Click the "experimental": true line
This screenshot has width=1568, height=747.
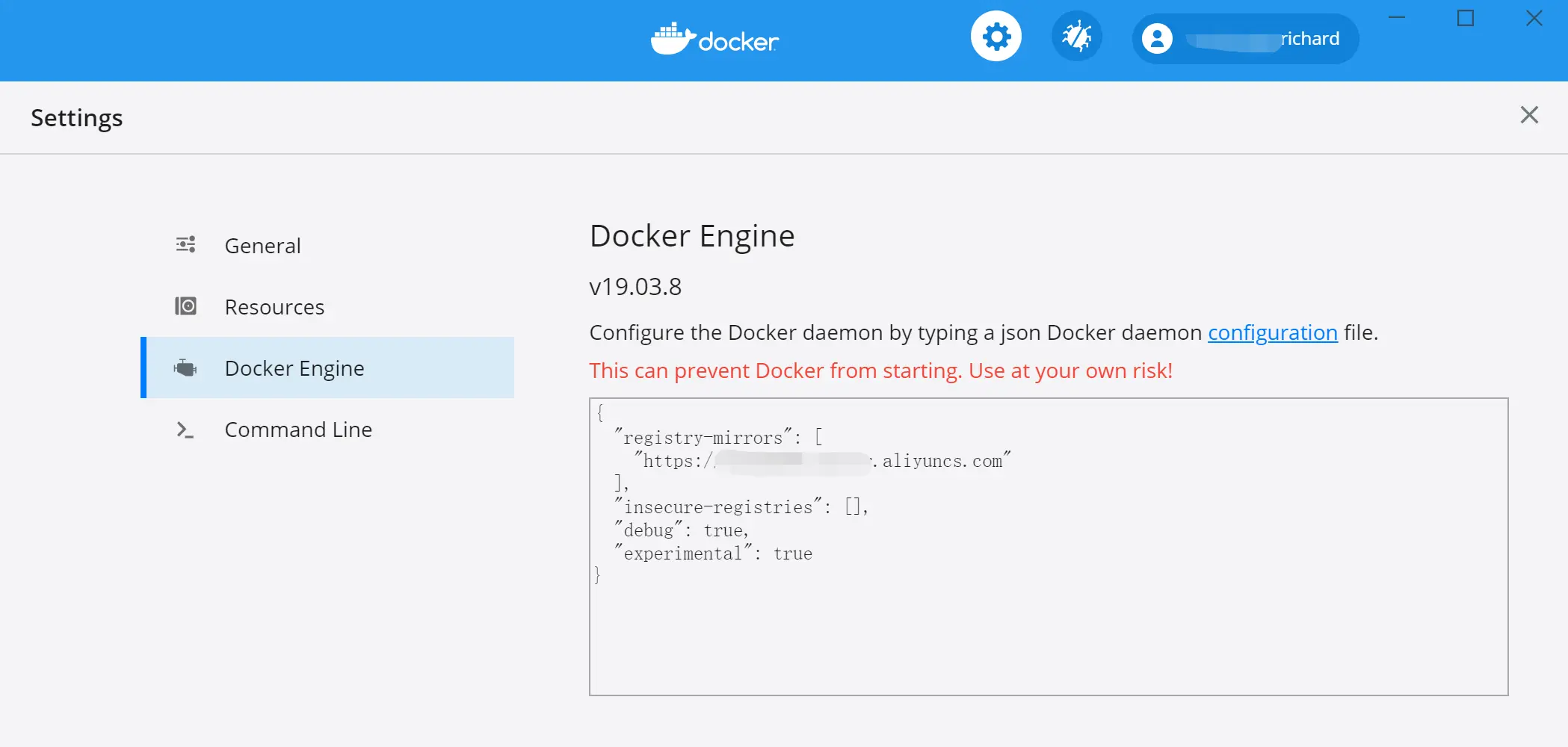coord(713,554)
